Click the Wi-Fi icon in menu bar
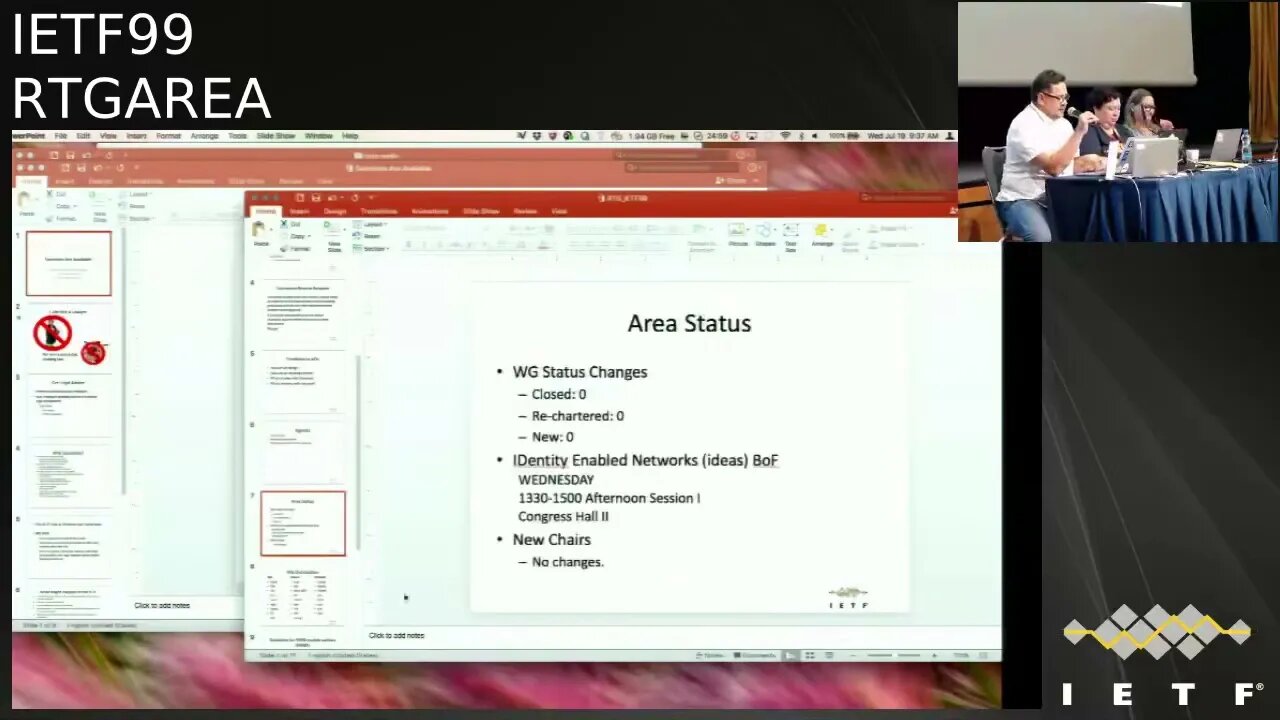Image resolution: width=1280 pixels, height=720 pixels. [x=785, y=135]
